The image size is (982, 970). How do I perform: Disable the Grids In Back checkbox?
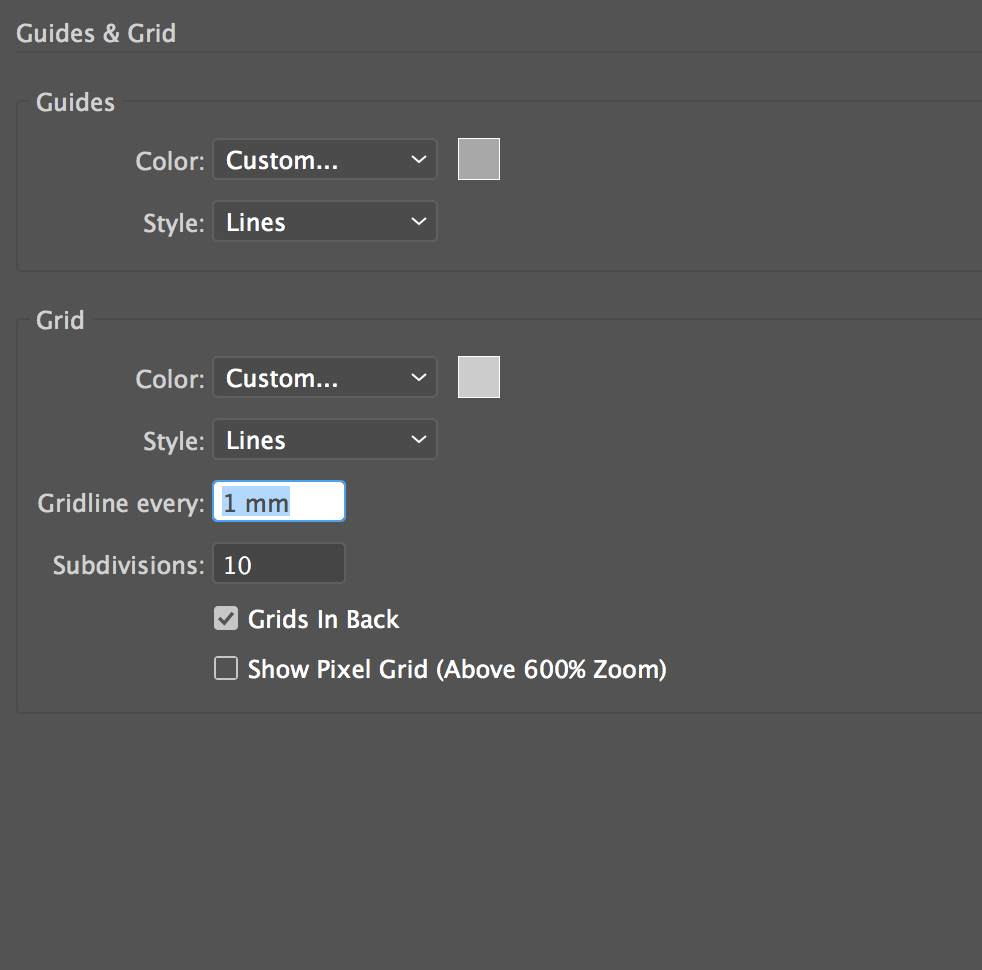tap(226, 619)
